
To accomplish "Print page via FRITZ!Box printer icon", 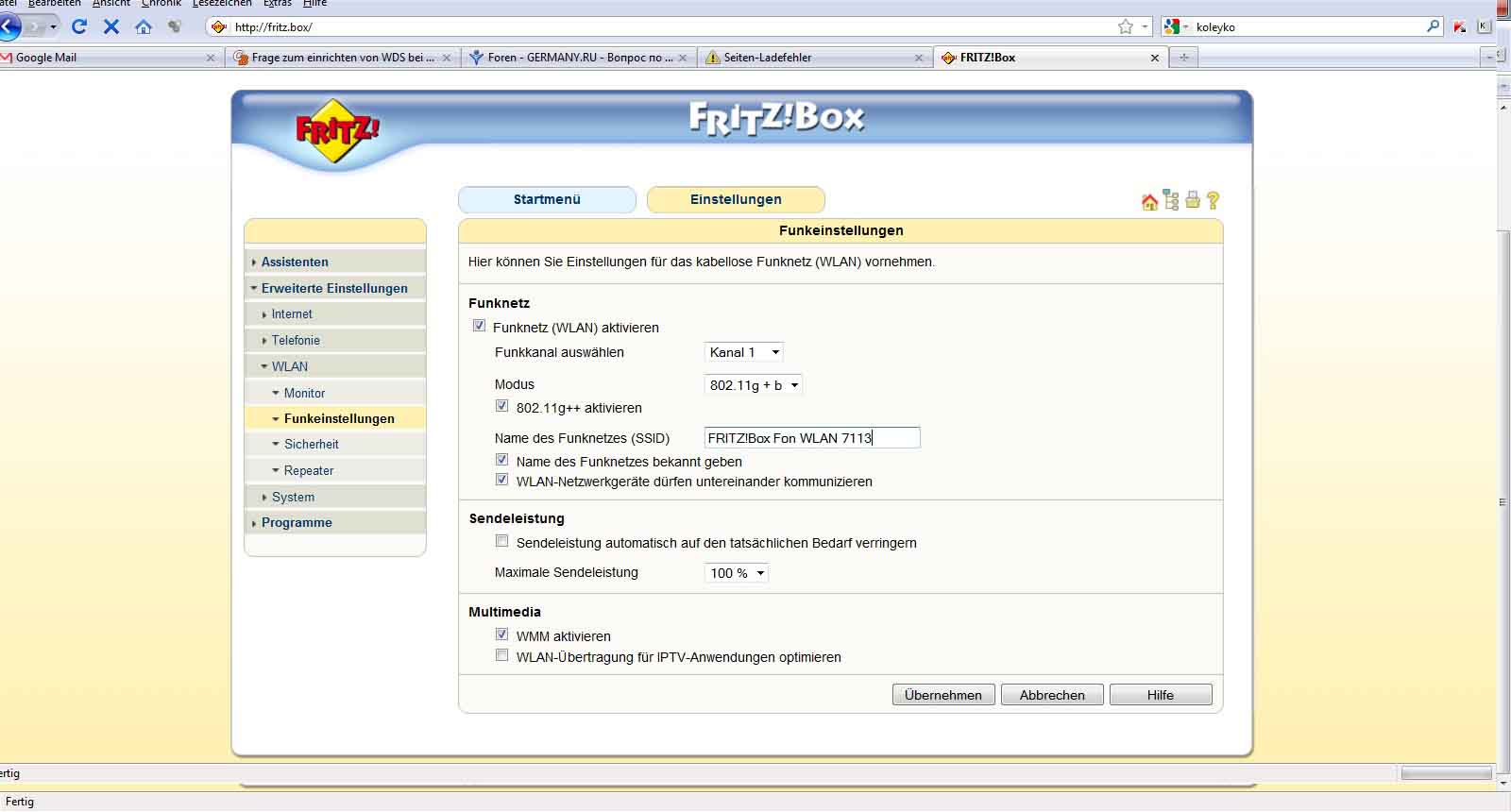I will tap(1193, 200).
